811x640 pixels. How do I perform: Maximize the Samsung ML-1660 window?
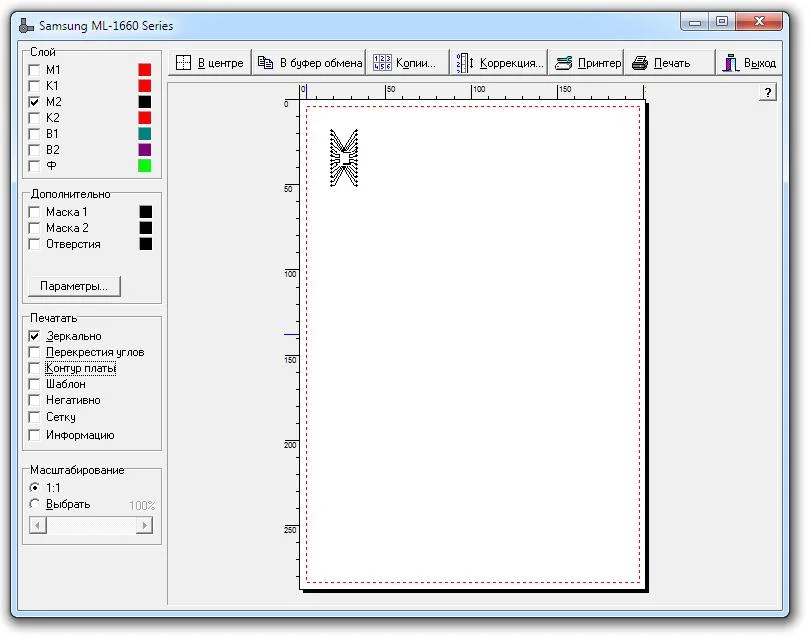click(722, 22)
